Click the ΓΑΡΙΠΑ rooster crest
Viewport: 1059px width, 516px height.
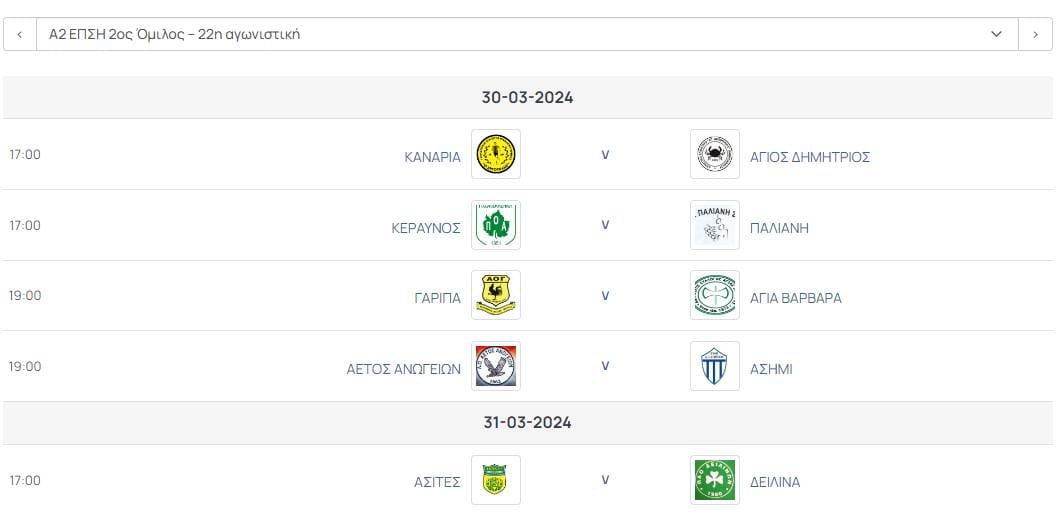[x=496, y=295]
